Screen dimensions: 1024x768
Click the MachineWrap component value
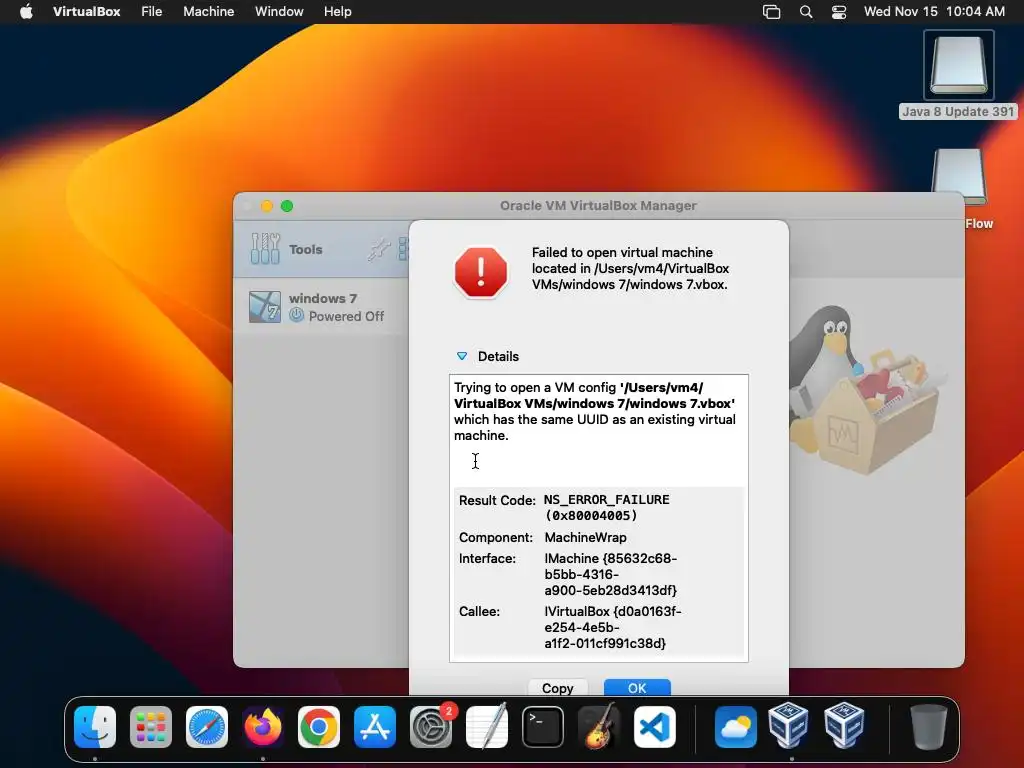tap(585, 537)
